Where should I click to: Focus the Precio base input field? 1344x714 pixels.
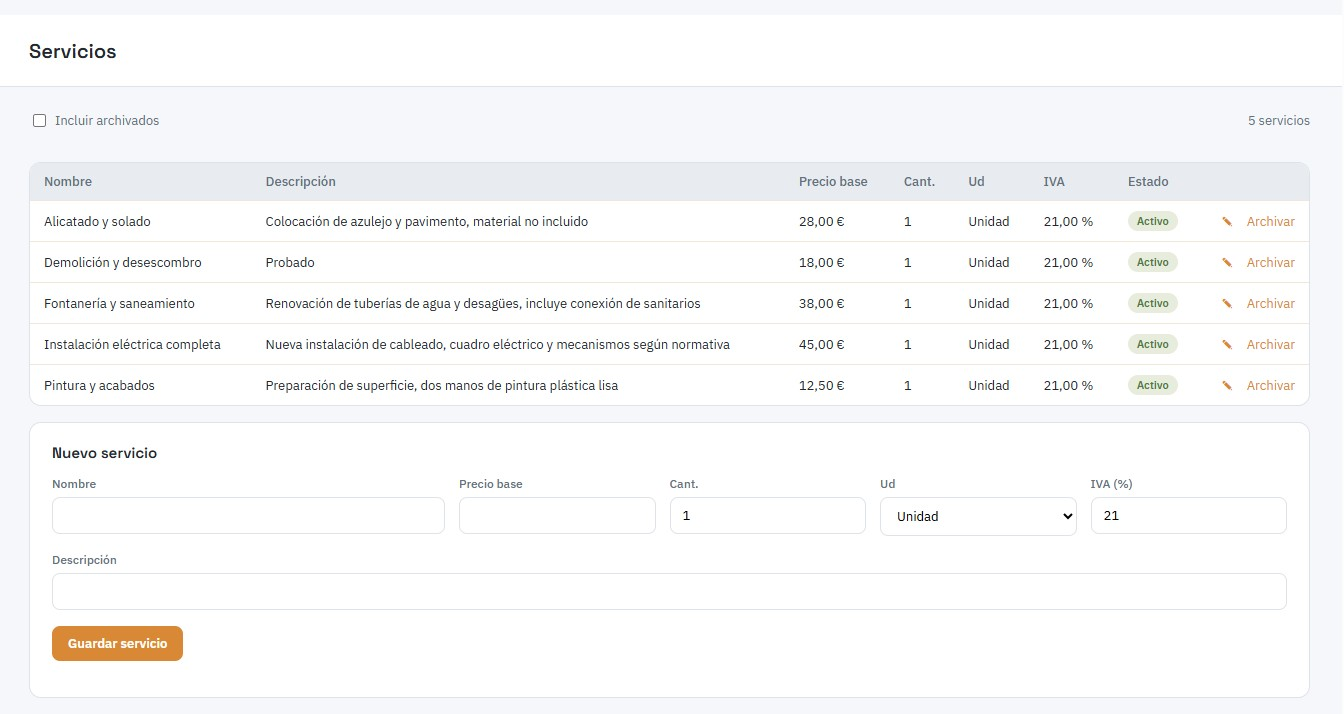coord(557,516)
